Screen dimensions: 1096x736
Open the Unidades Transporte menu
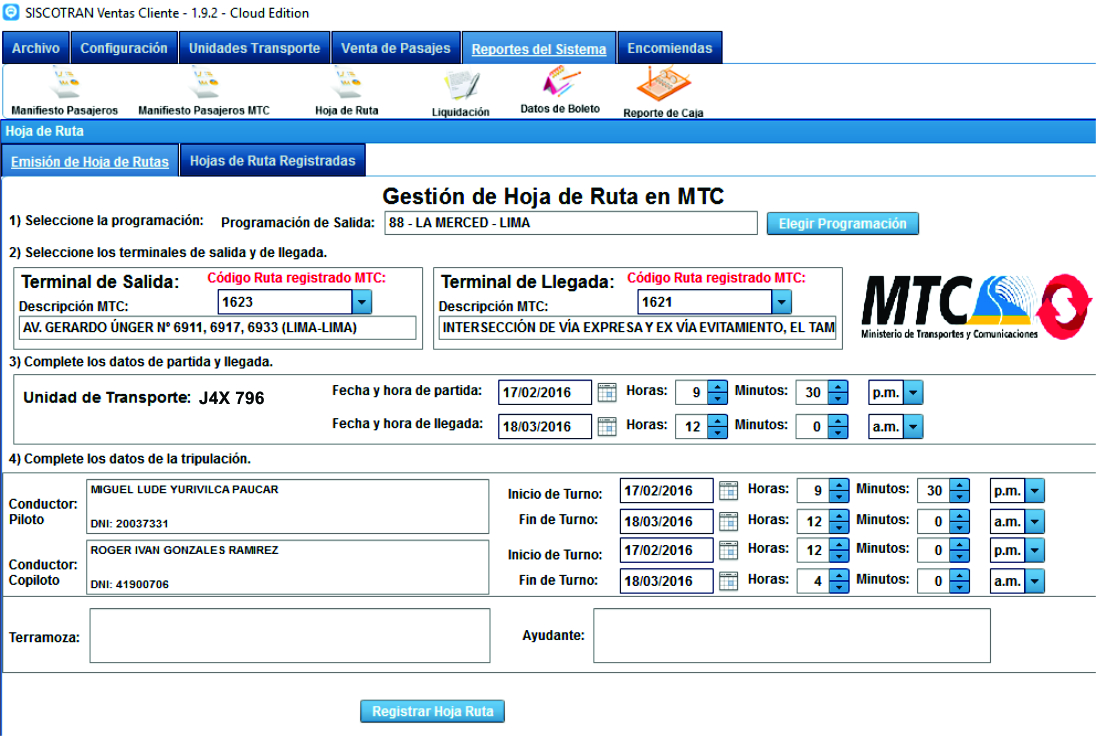tap(254, 48)
